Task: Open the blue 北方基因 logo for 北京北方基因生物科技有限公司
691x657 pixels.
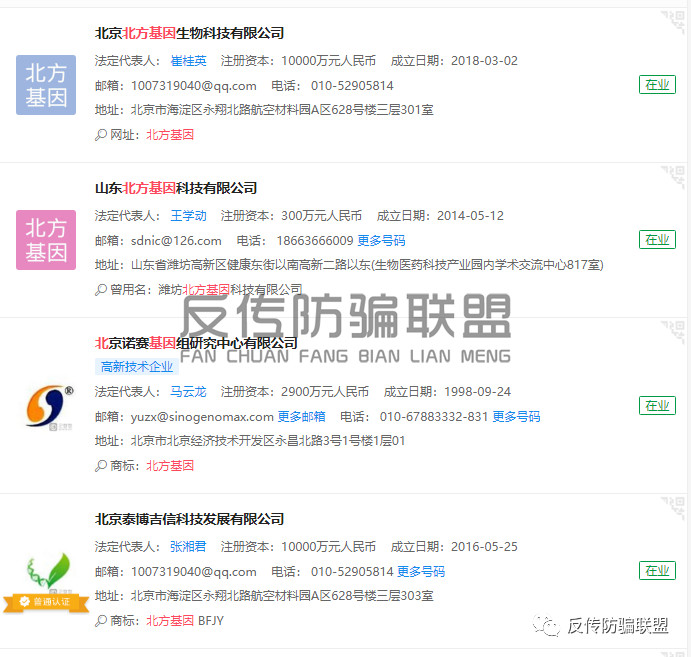Action: coord(46,85)
